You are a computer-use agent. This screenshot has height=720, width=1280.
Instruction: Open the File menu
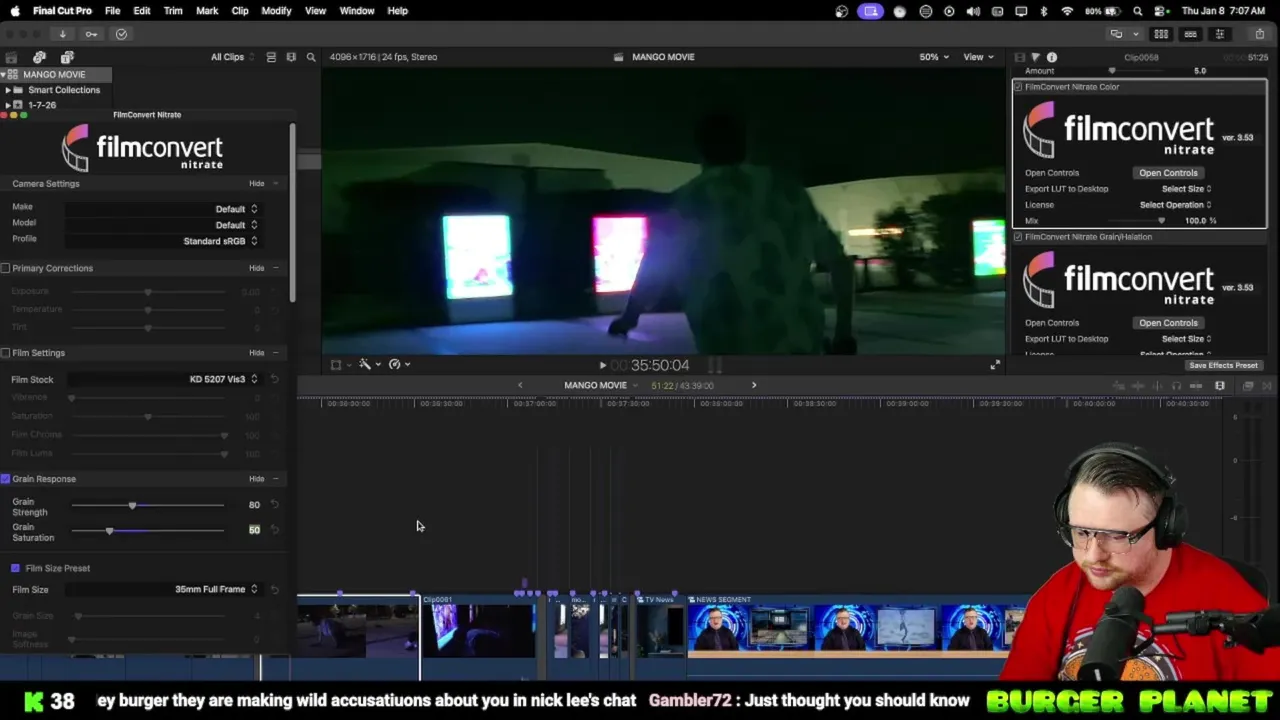pyautogui.click(x=112, y=11)
